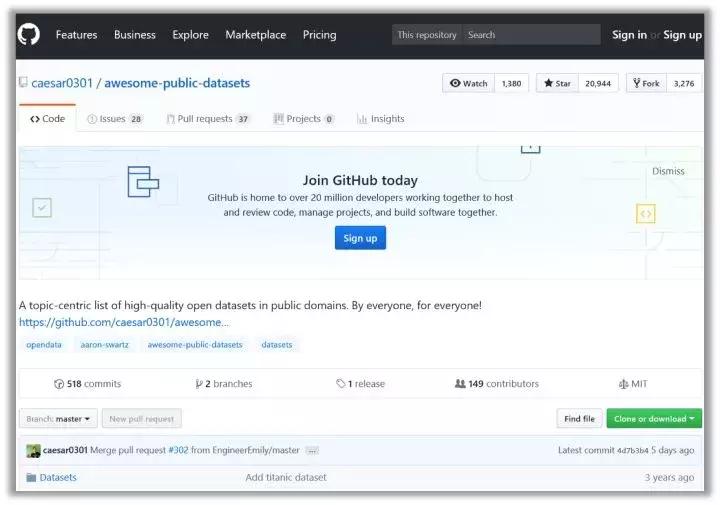The image size is (720, 505).
Task: Open Marketplace in the top navigation
Action: (x=256, y=35)
